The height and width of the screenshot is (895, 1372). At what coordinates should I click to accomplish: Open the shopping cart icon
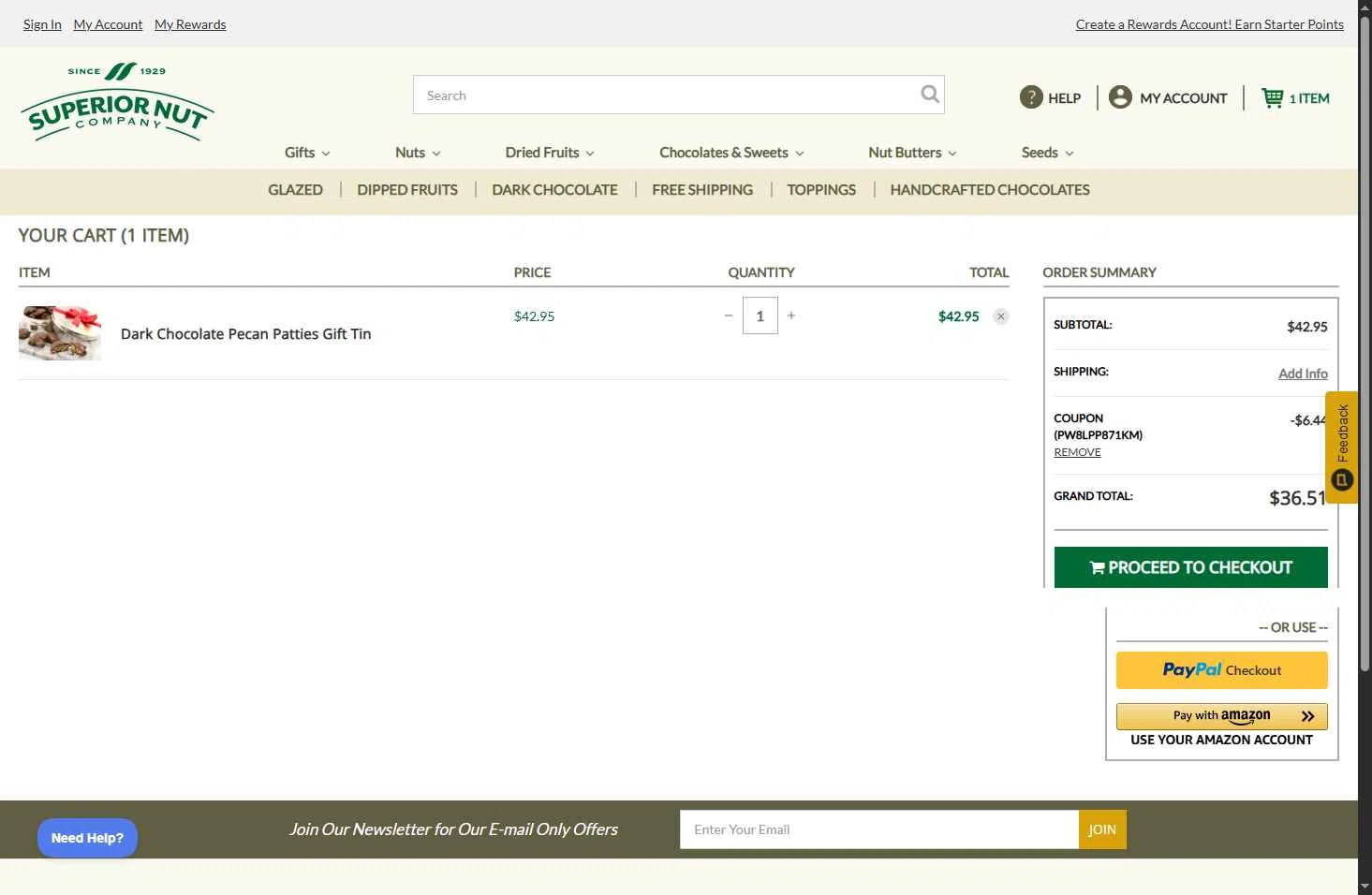(1273, 97)
